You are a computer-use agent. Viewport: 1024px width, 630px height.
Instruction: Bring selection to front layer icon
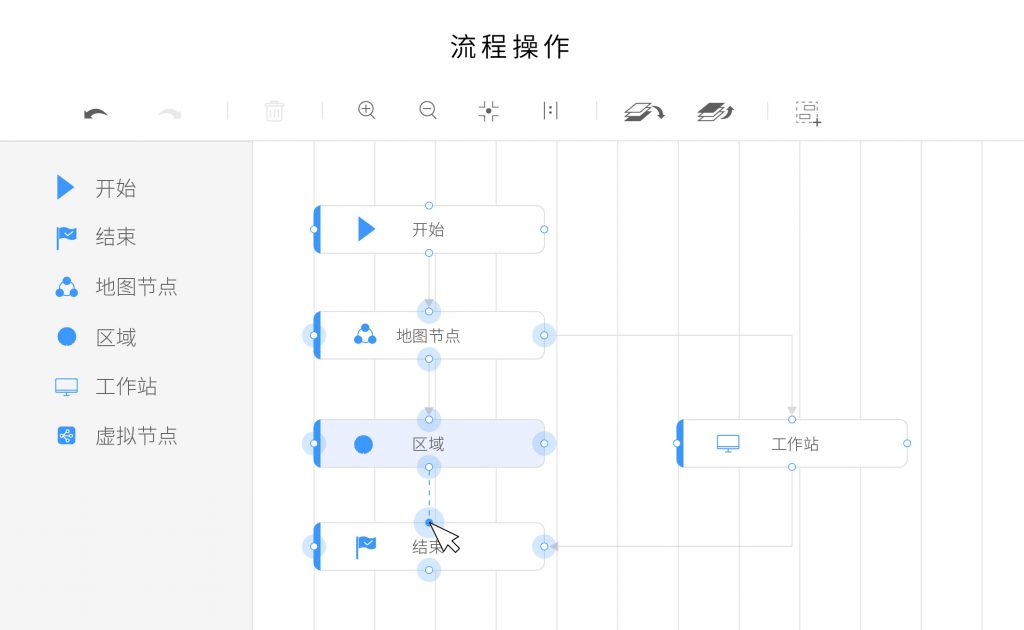pyautogui.click(x=716, y=112)
